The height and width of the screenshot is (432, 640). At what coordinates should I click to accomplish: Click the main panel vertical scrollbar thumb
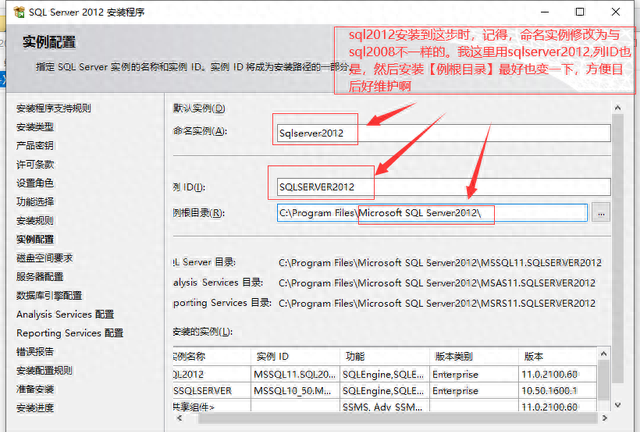point(618,248)
